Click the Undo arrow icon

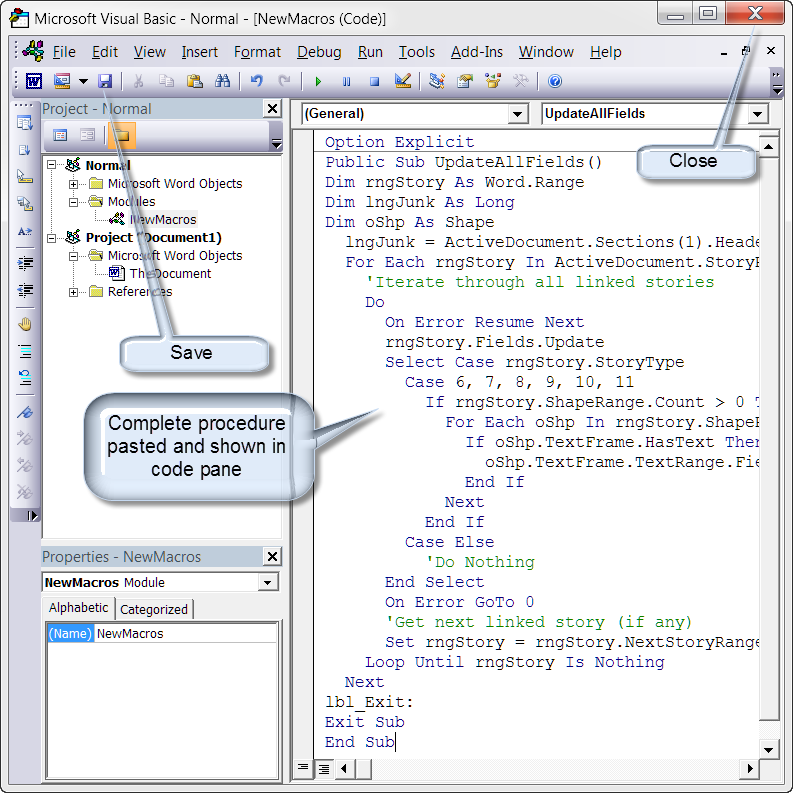click(x=257, y=81)
